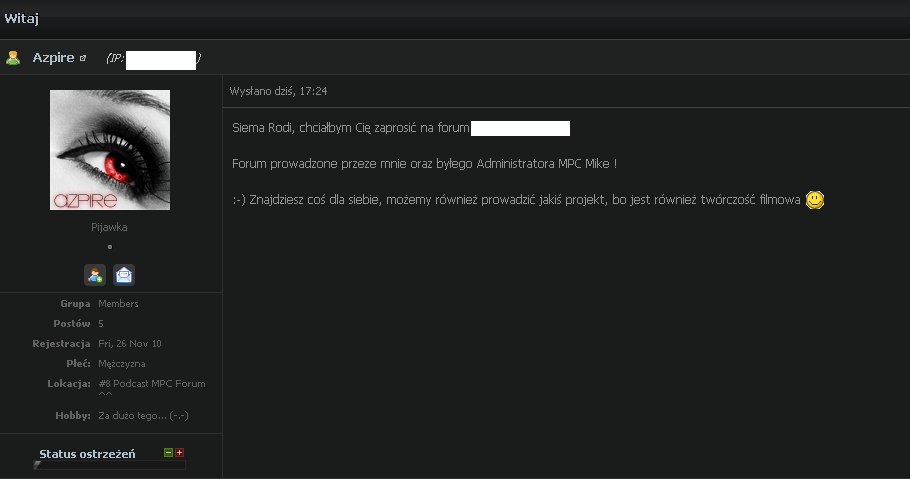Click the 'Fri, 26 Nov 10' registration date

point(130,344)
